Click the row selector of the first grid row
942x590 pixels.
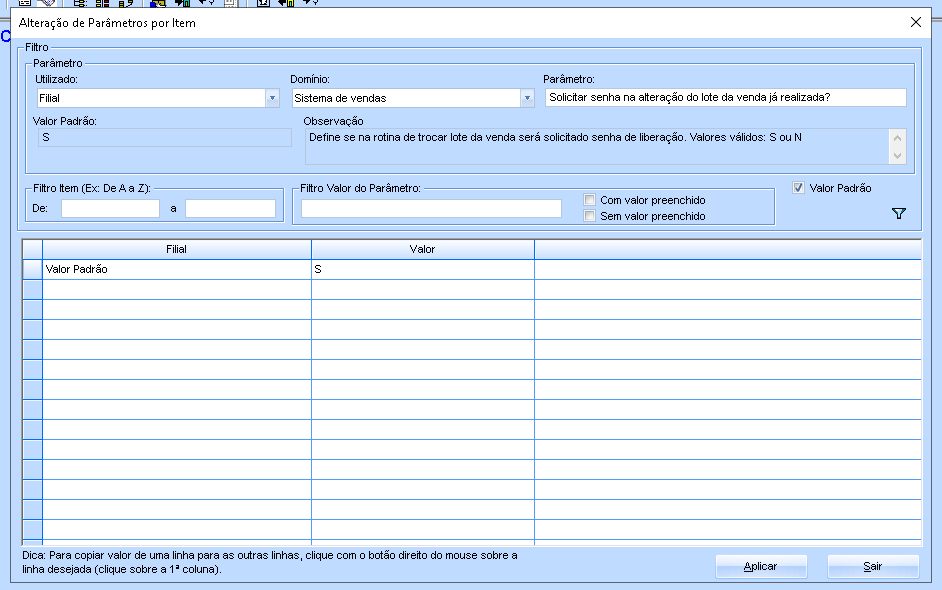point(32,270)
